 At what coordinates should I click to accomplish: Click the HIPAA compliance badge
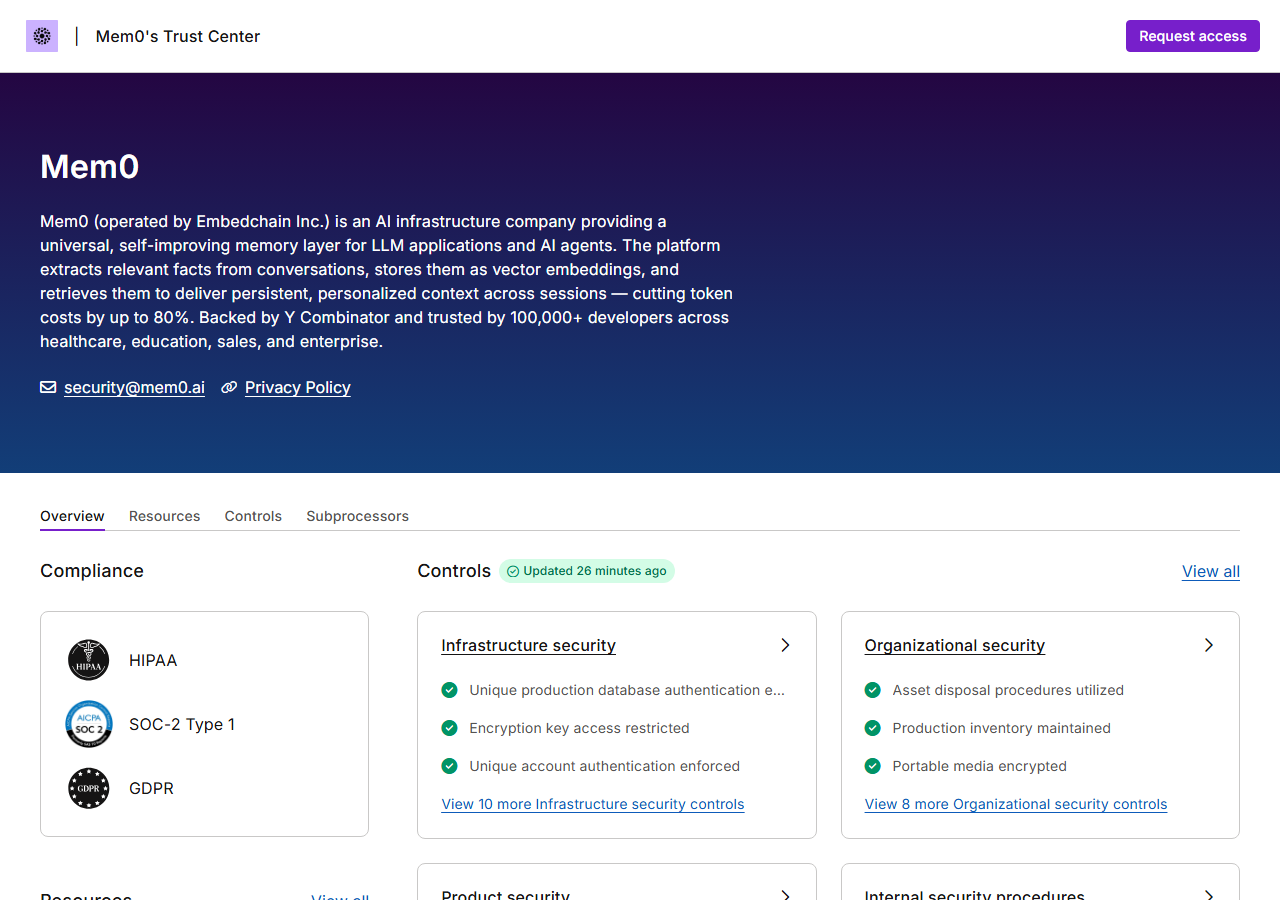tap(89, 660)
